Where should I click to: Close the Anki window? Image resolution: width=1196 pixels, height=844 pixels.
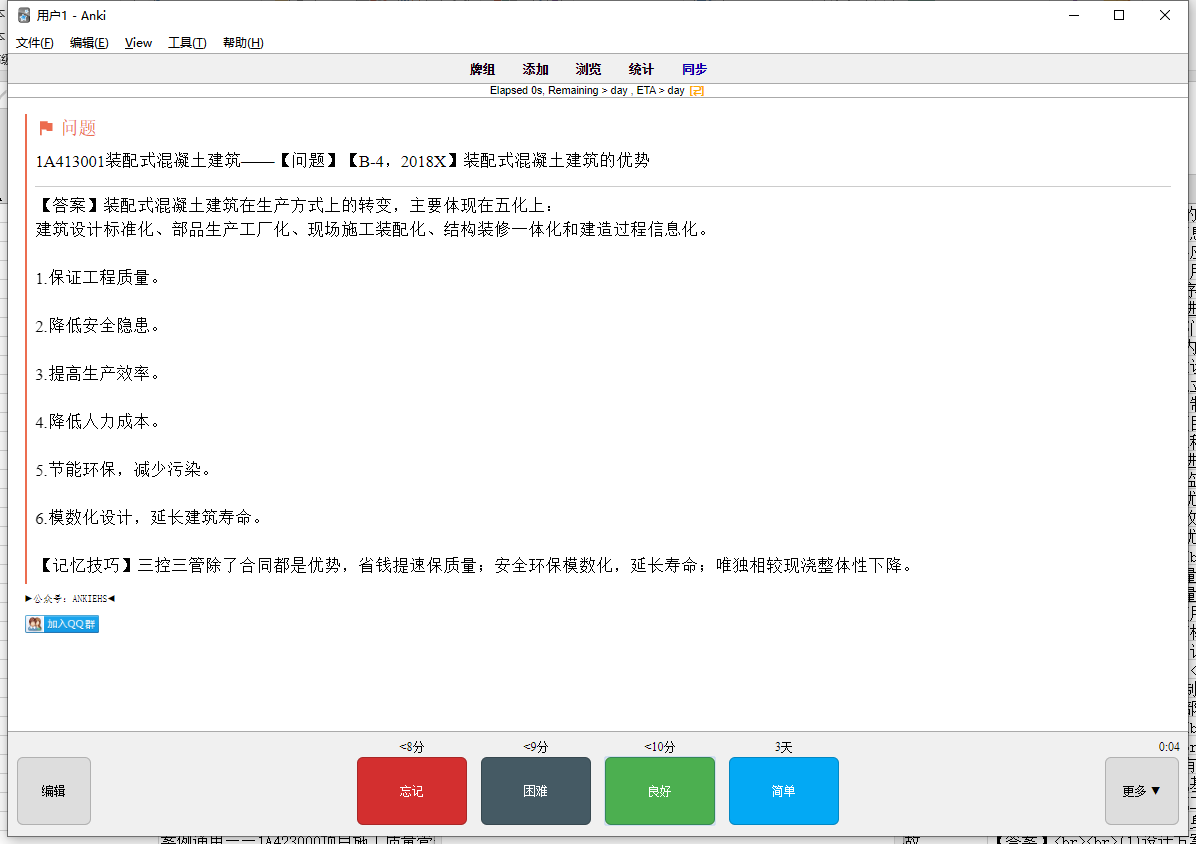coord(1165,15)
